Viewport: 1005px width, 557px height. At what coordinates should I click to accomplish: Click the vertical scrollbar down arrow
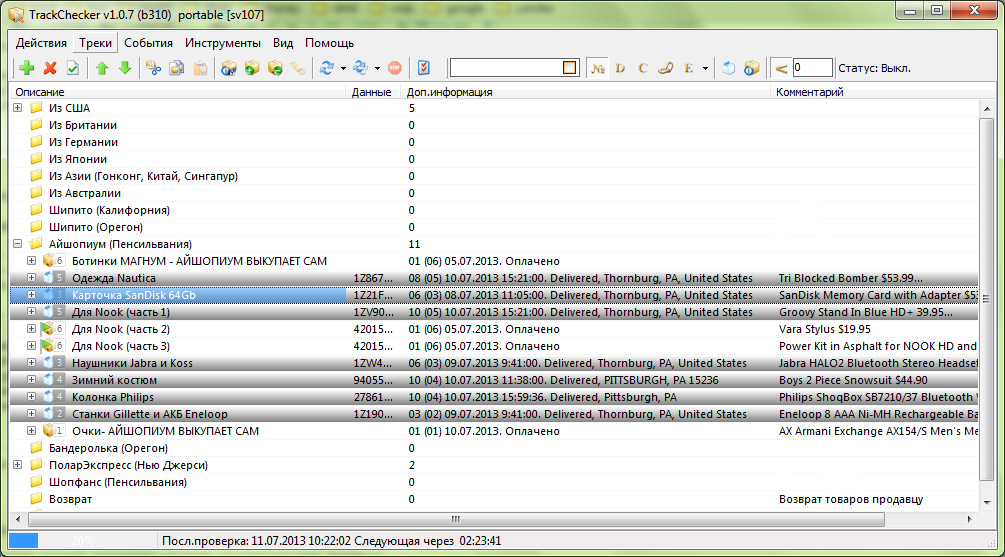(986, 503)
